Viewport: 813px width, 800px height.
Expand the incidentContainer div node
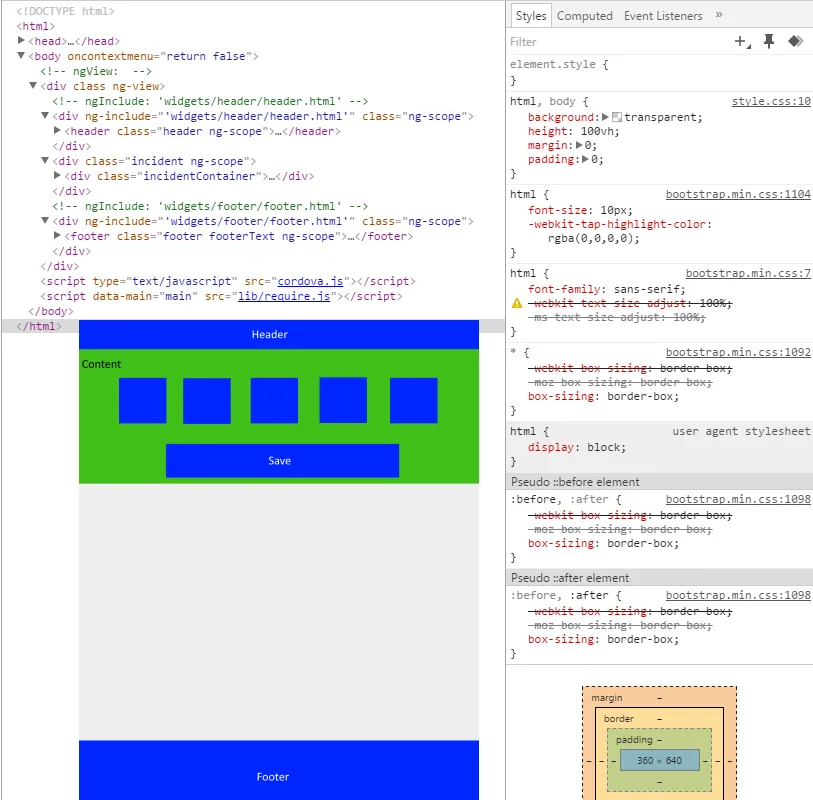(x=57, y=176)
